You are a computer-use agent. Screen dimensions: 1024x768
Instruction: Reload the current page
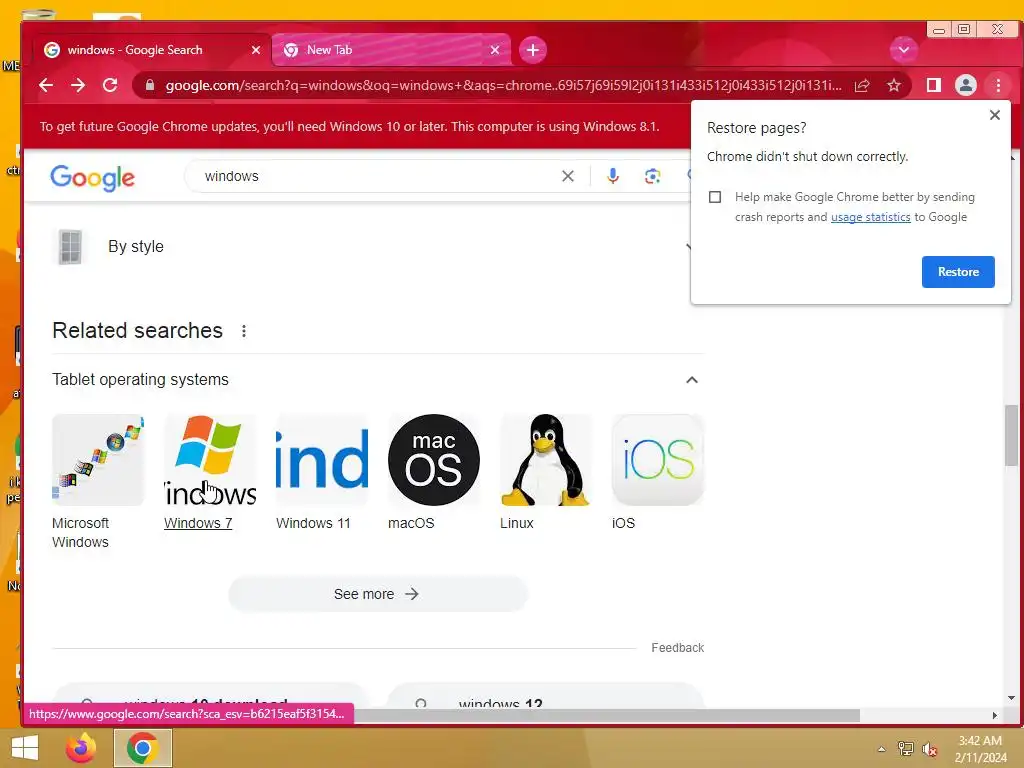pyautogui.click(x=110, y=85)
